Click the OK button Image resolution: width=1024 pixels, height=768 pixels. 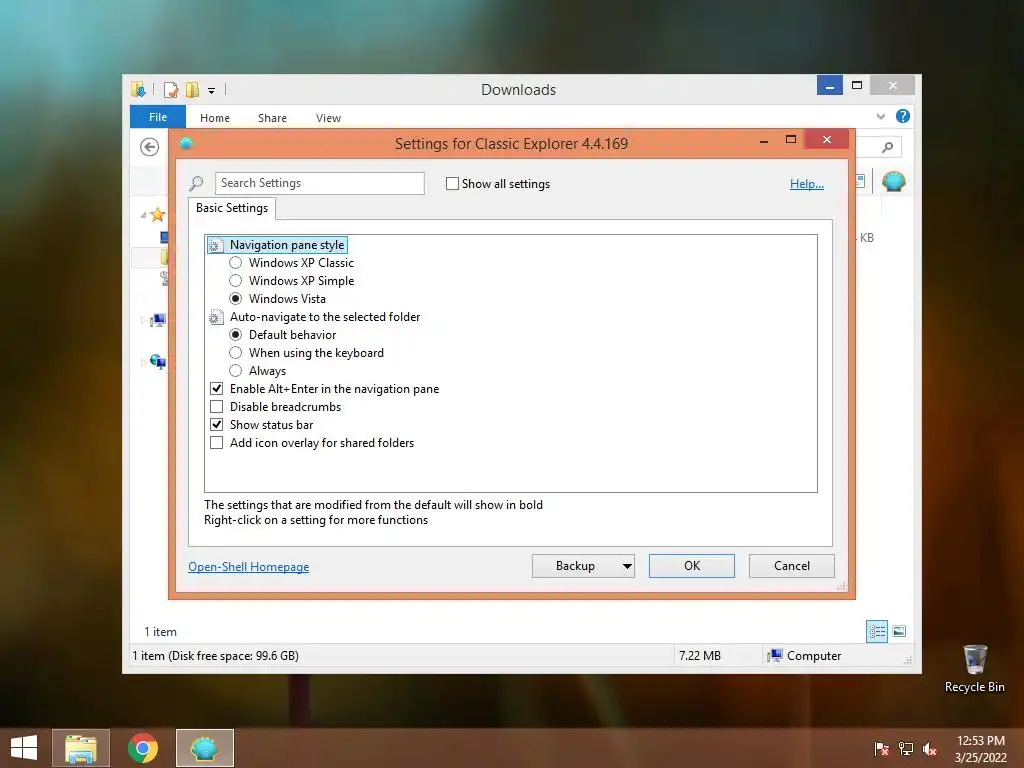(692, 566)
